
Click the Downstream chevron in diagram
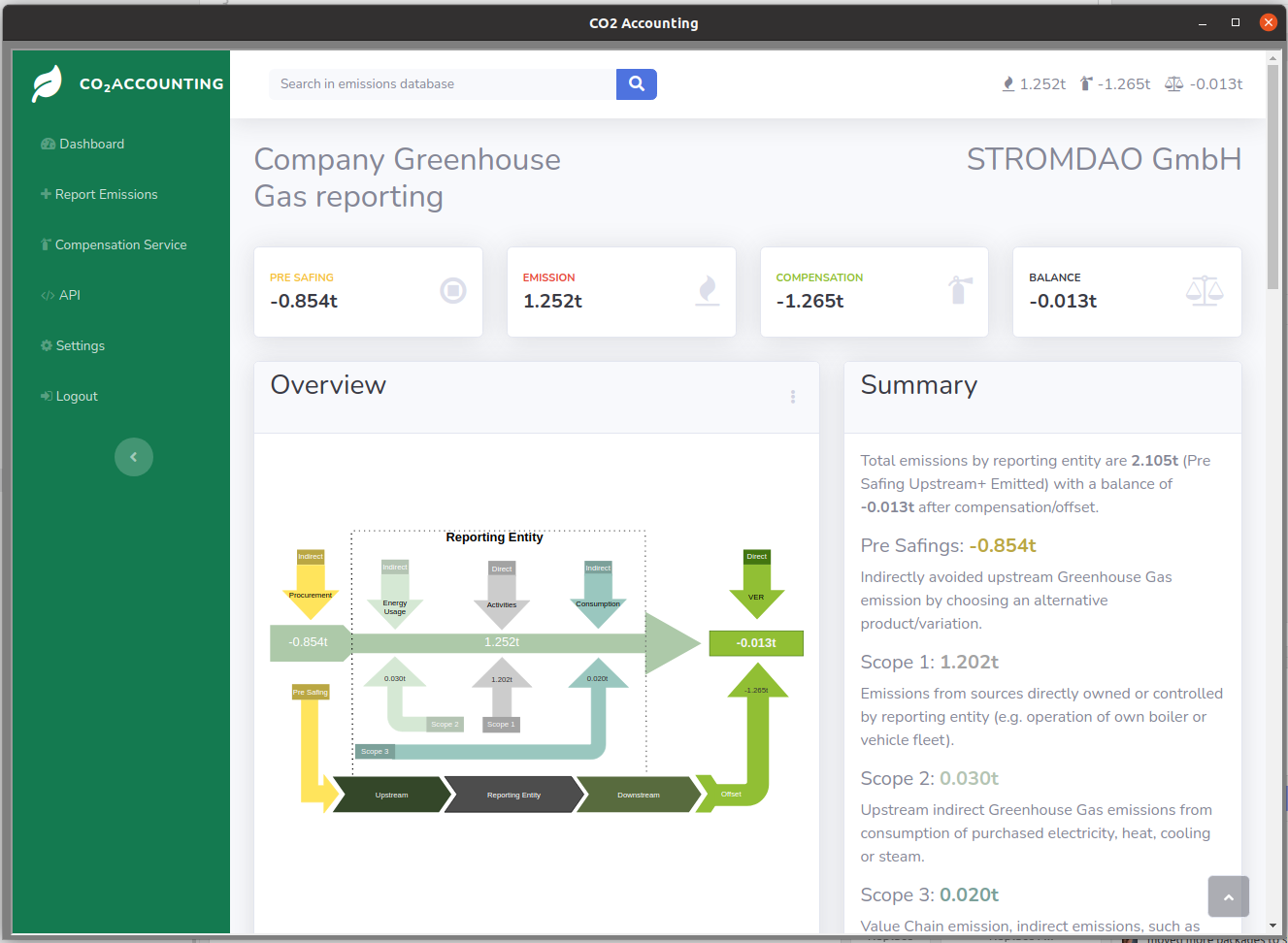tap(639, 795)
